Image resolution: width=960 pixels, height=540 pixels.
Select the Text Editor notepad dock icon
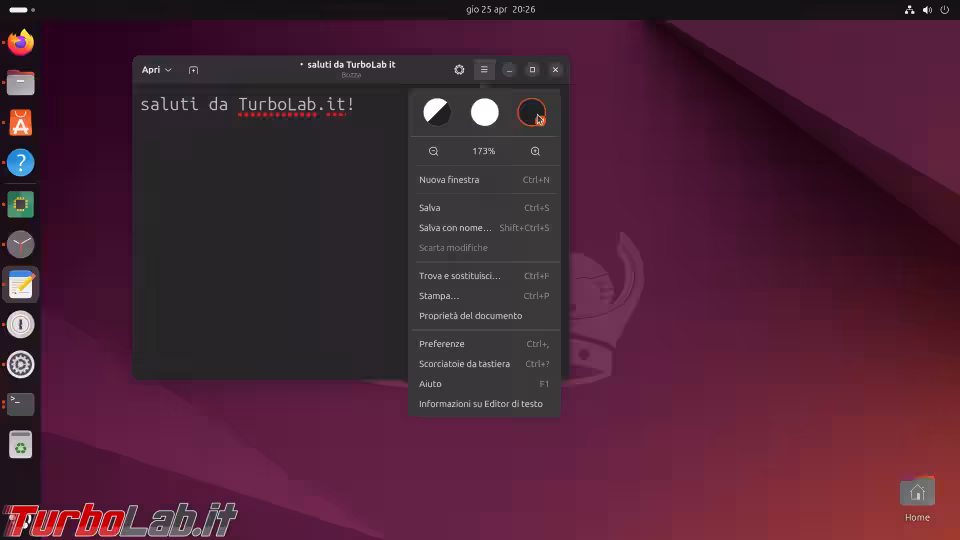20,285
